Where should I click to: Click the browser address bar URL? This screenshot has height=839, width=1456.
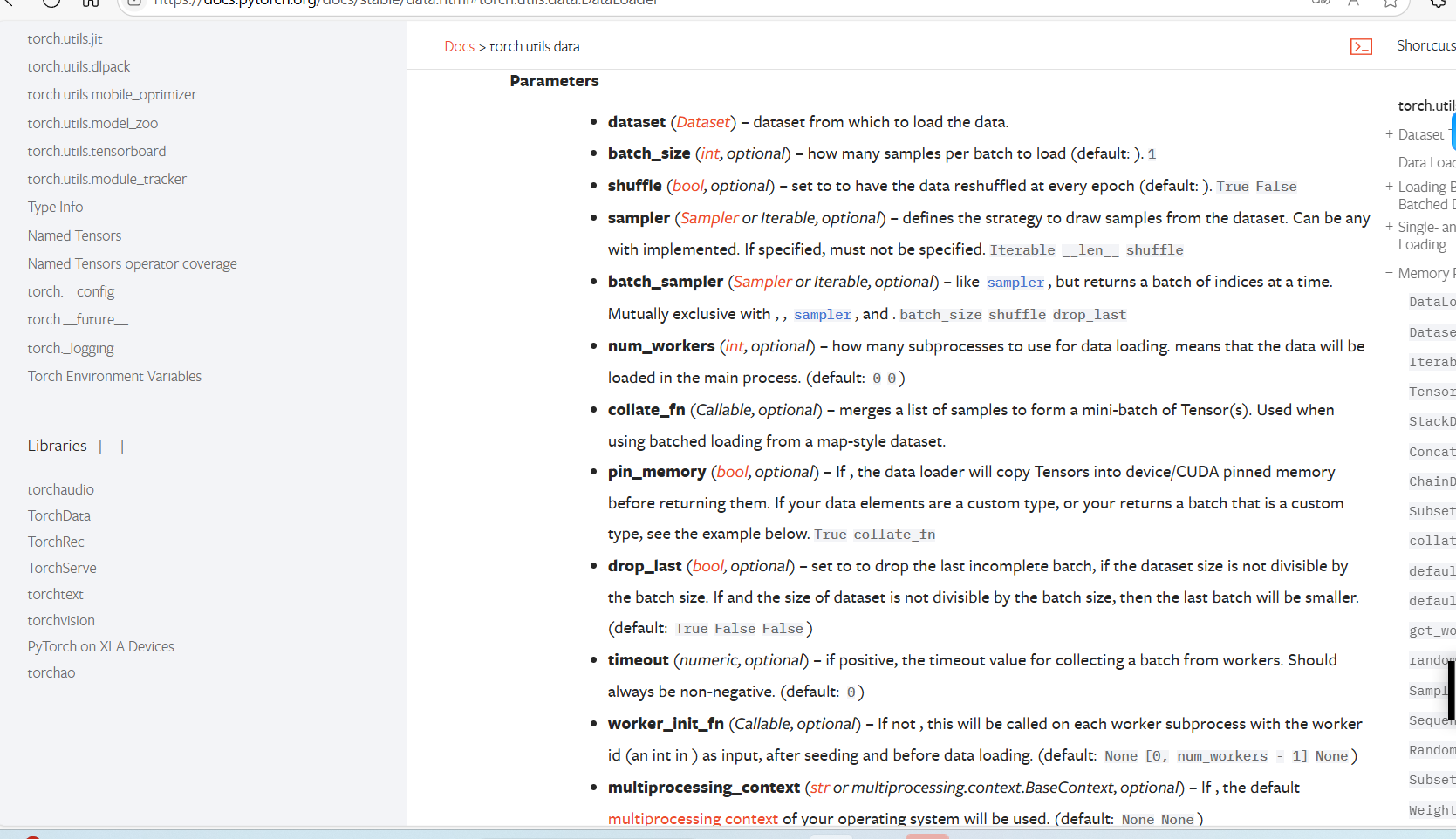406,3
